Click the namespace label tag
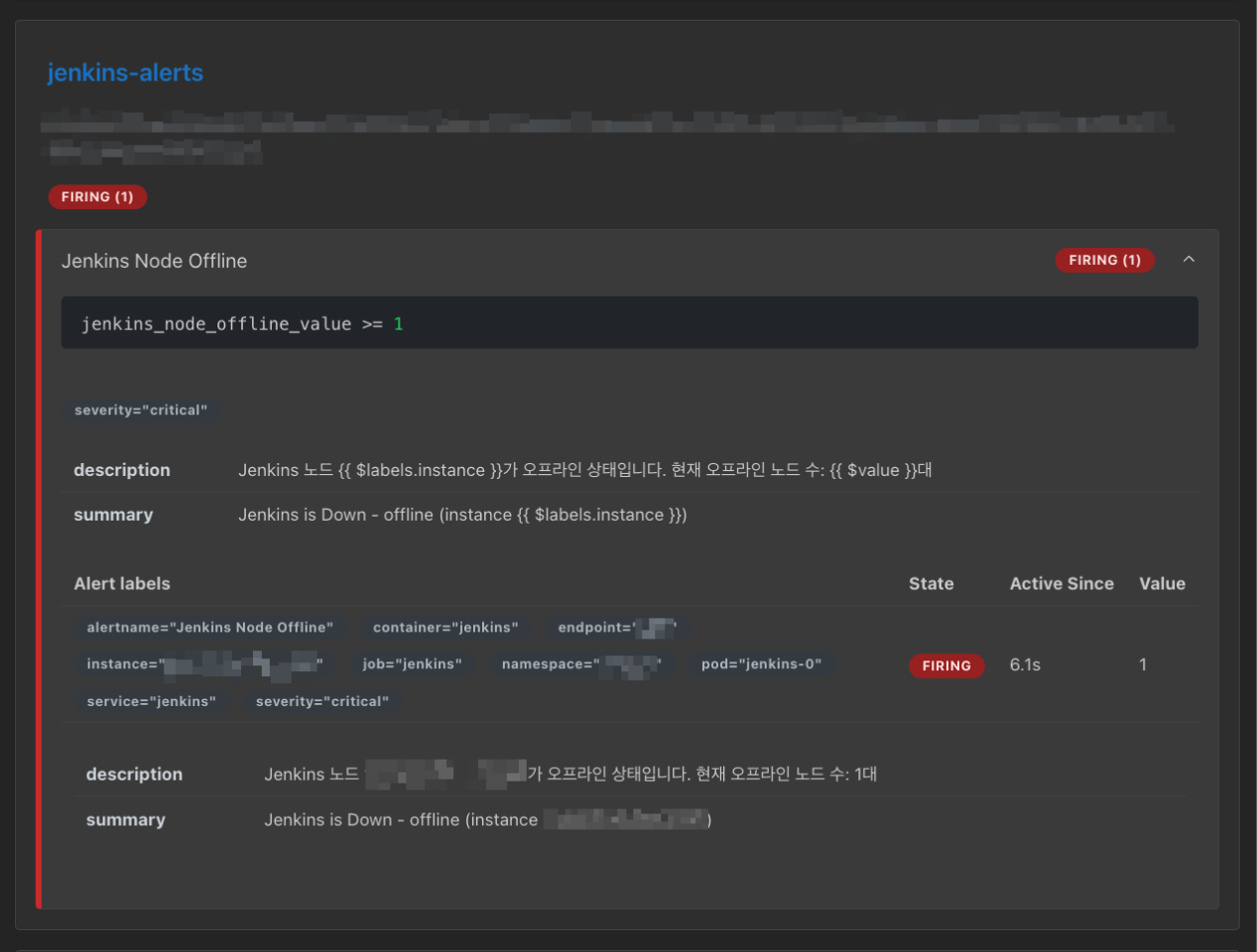Viewport: 1257px width, 952px height. click(580, 663)
